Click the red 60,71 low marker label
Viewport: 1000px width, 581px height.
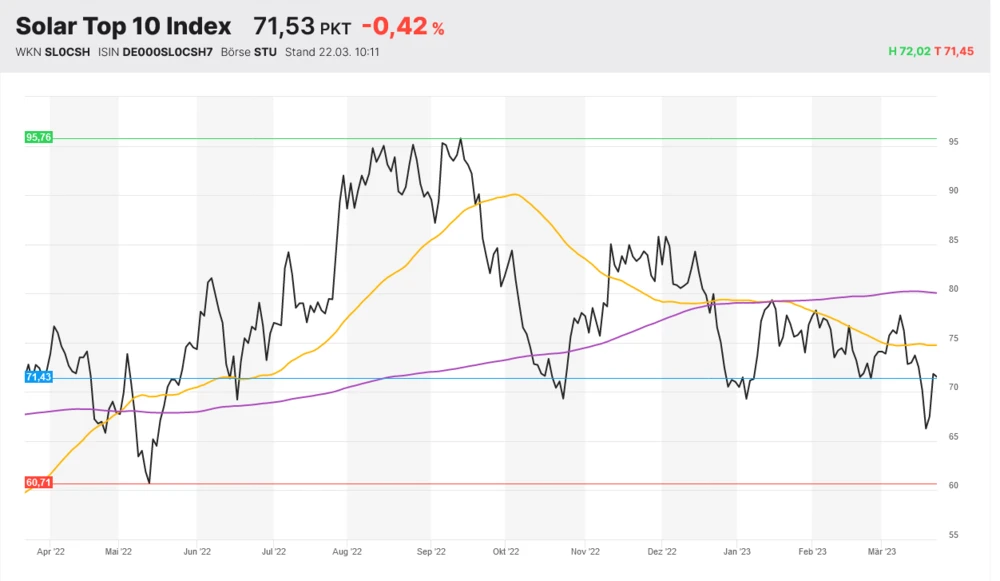coord(38,482)
